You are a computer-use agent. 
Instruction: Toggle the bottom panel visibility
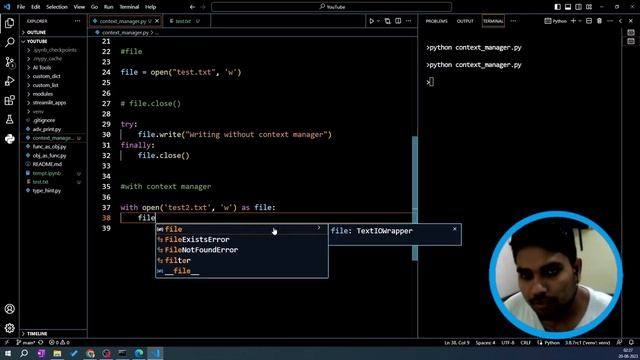click(568, 7)
